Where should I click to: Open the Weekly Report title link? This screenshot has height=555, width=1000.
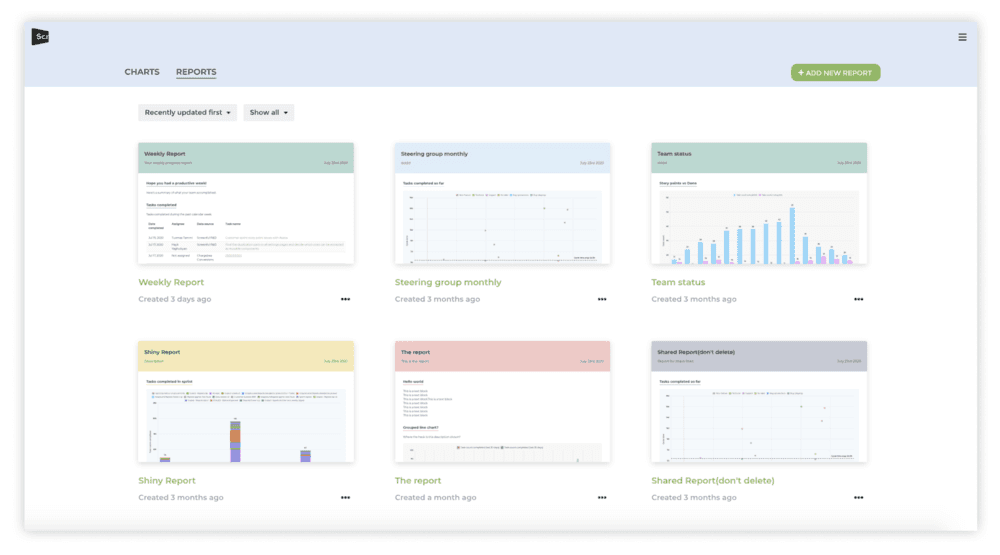coord(171,282)
